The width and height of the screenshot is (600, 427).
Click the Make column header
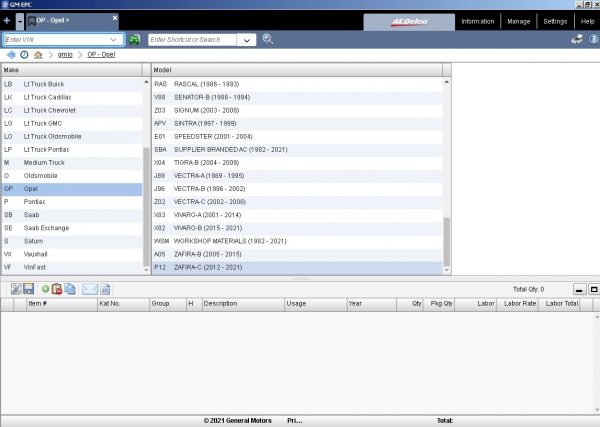(72, 70)
